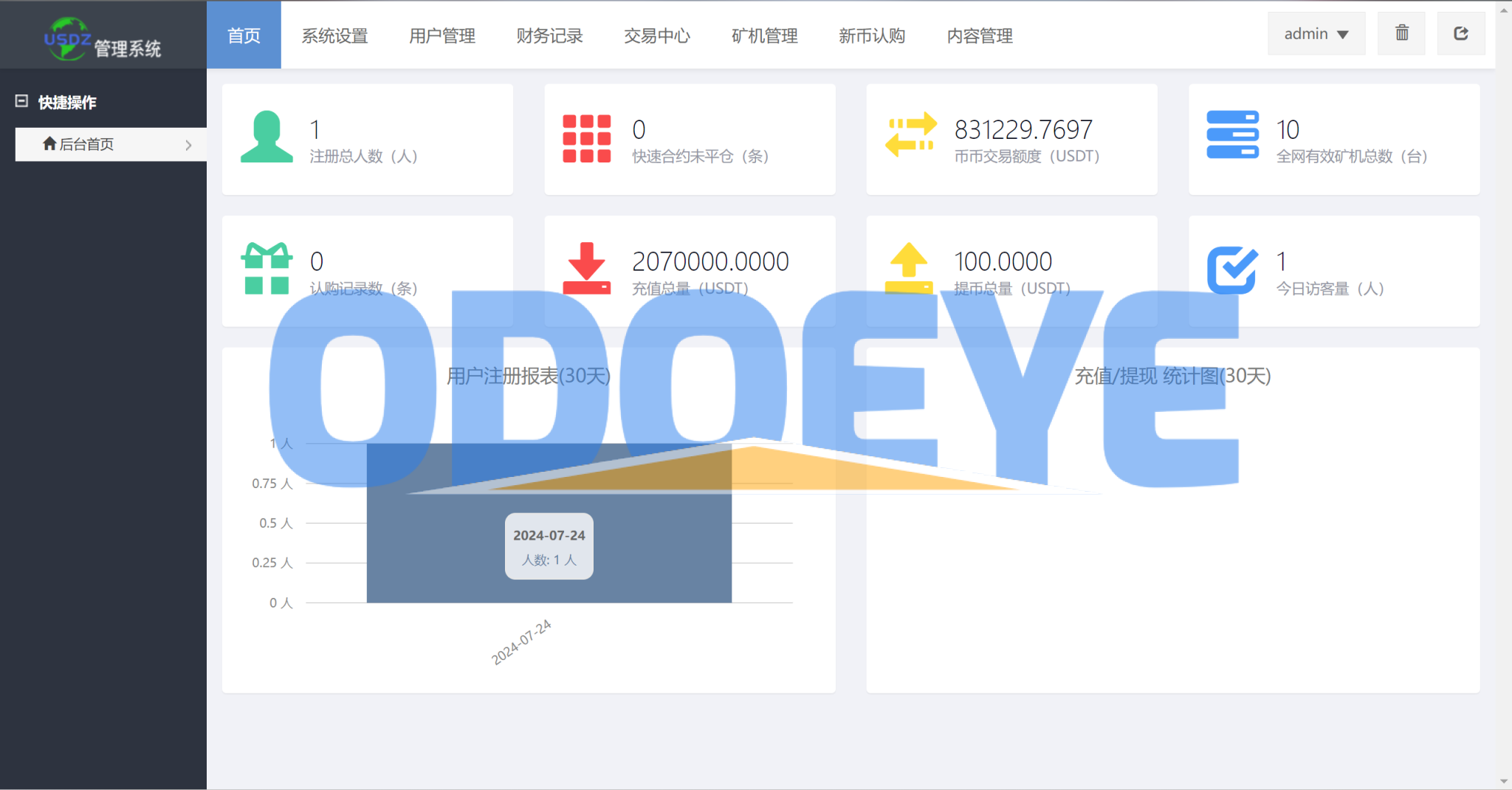Click the yellow exchange arrows icon
1512x790 pixels.
point(910,134)
